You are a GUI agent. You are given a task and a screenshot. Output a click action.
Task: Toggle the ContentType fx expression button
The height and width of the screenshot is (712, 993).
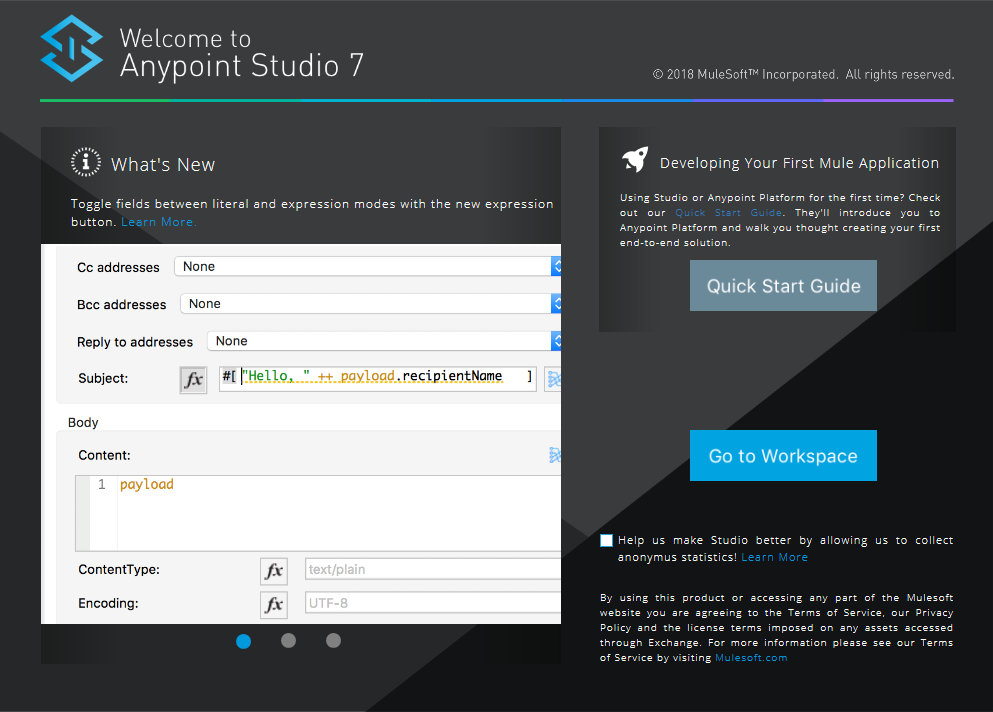[274, 571]
